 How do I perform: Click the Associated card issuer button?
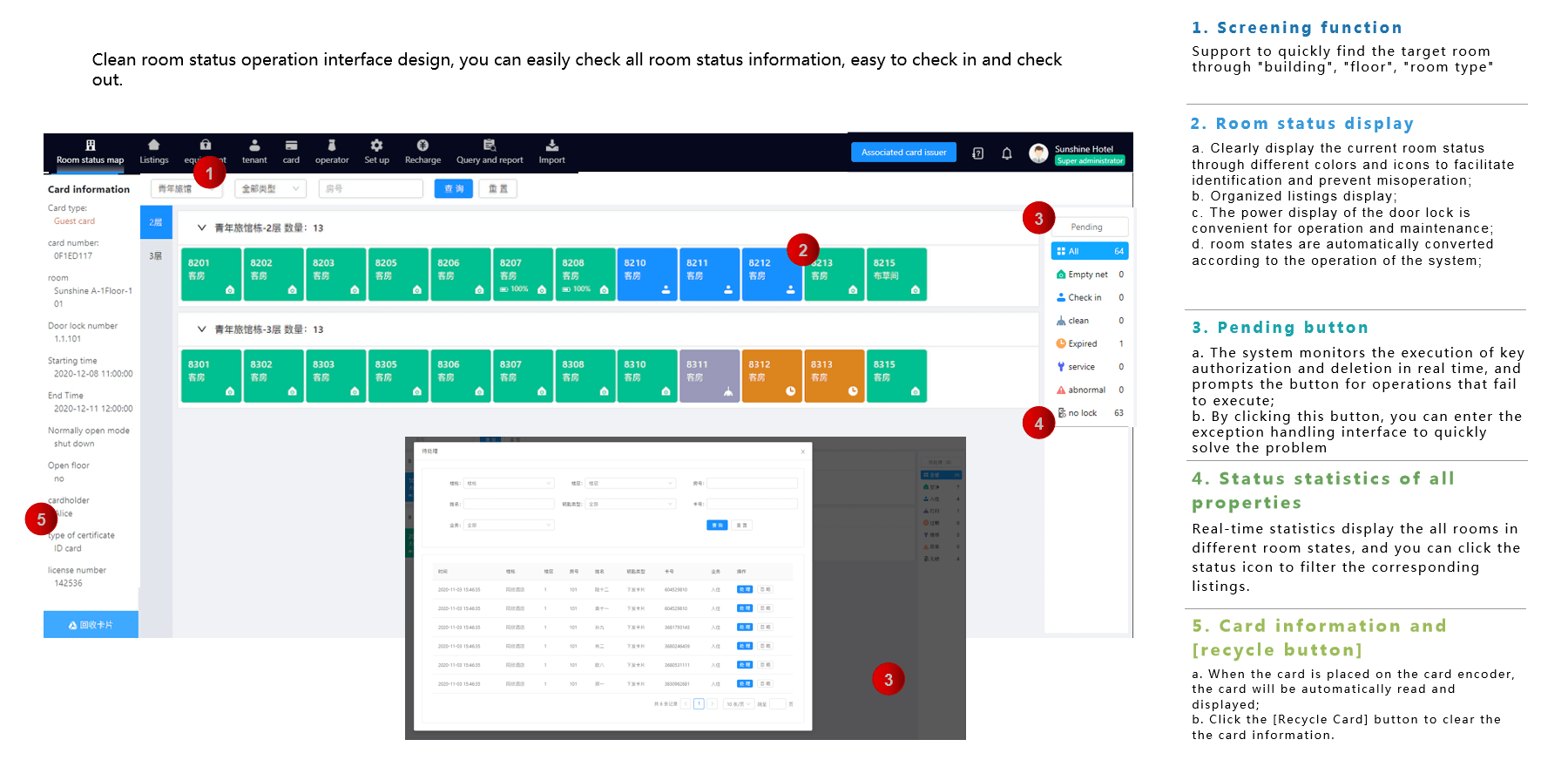click(903, 153)
